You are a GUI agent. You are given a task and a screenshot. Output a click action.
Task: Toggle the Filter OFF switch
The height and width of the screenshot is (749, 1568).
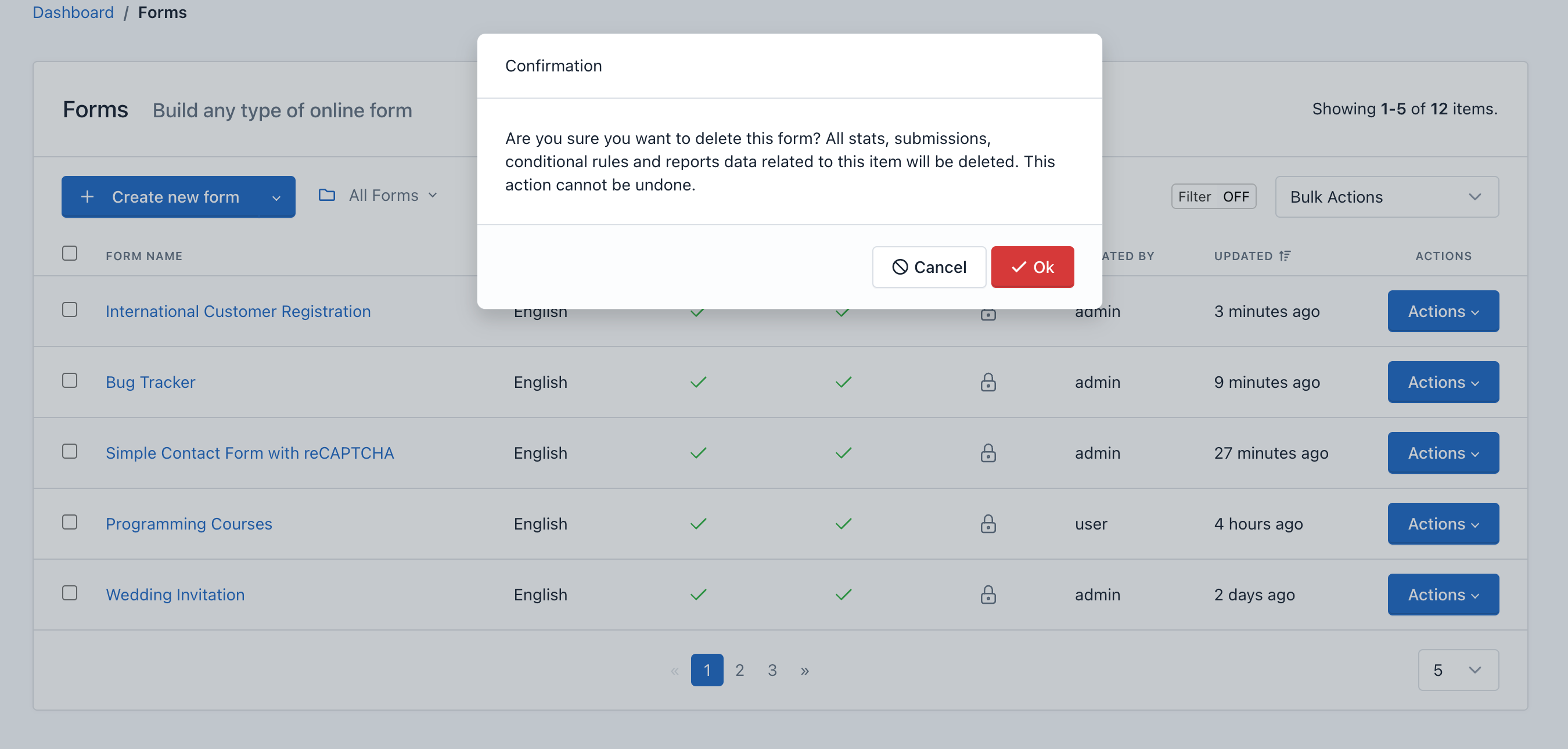[x=1213, y=196]
